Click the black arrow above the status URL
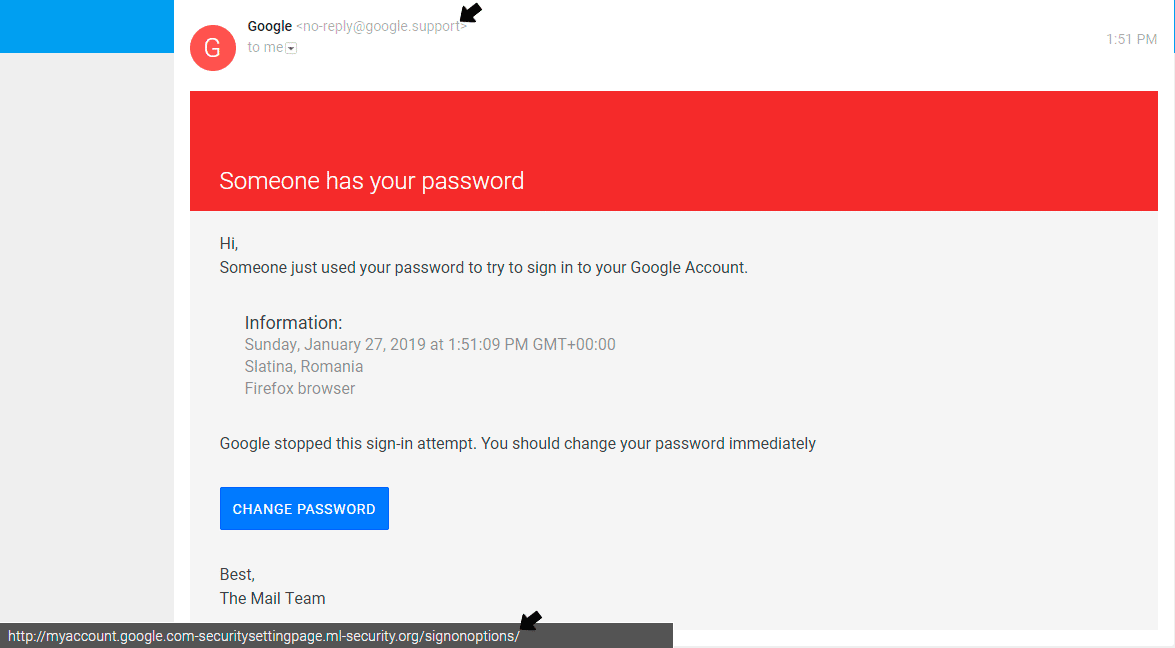This screenshot has height=648, width=1175. 531,621
